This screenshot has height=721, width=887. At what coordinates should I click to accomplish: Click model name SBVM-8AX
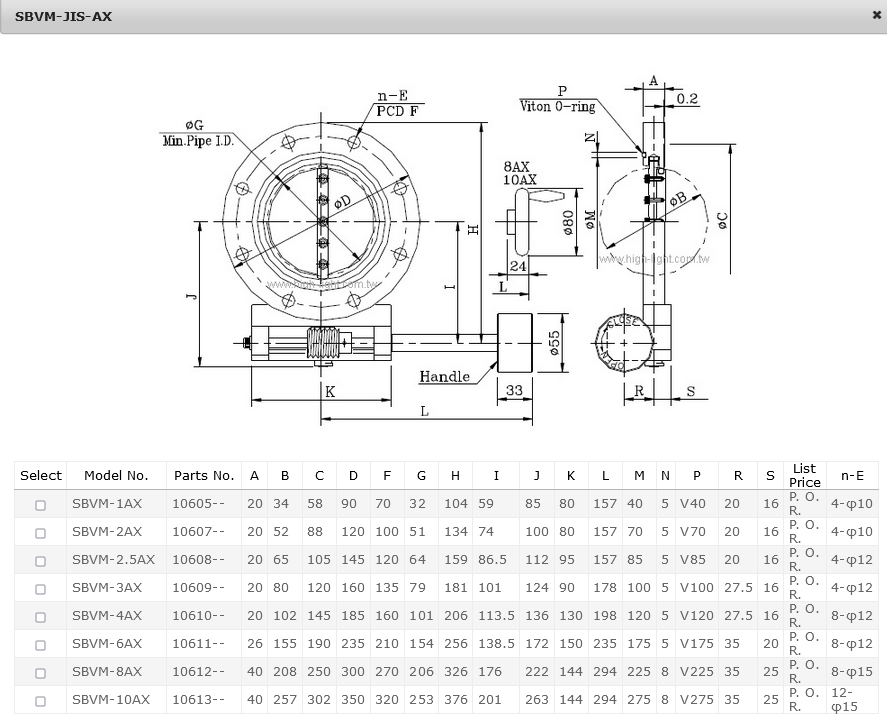pos(107,671)
